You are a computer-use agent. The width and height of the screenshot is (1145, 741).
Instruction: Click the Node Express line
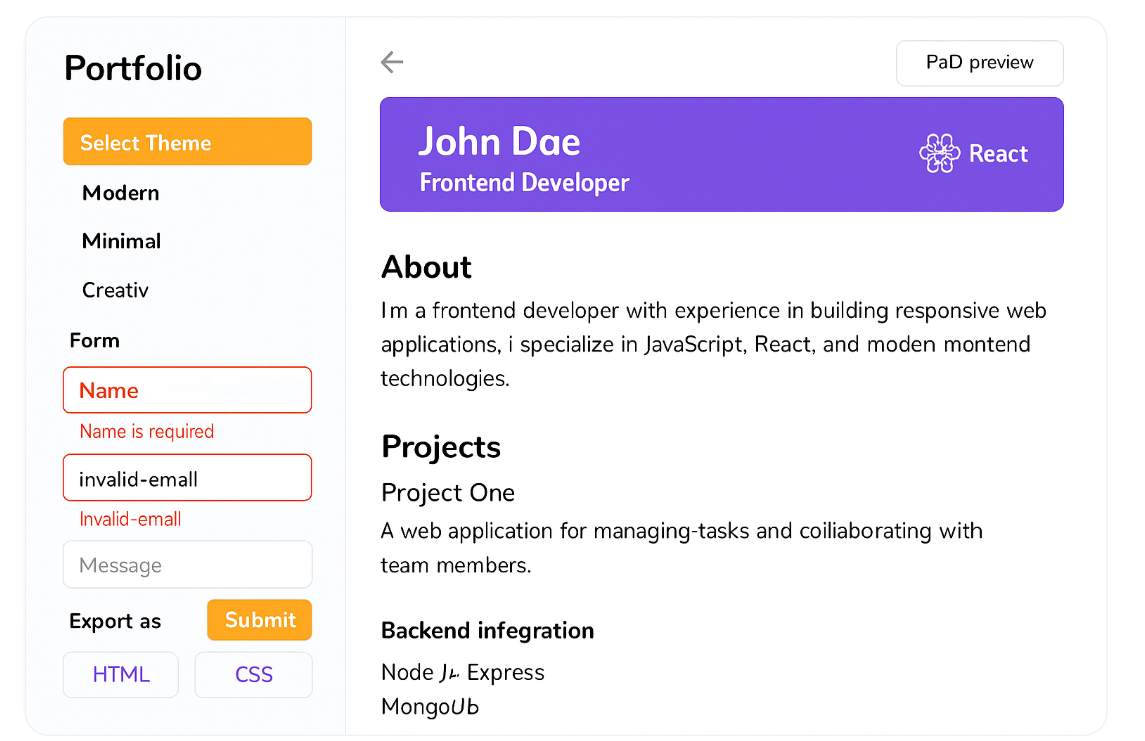click(x=463, y=672)
